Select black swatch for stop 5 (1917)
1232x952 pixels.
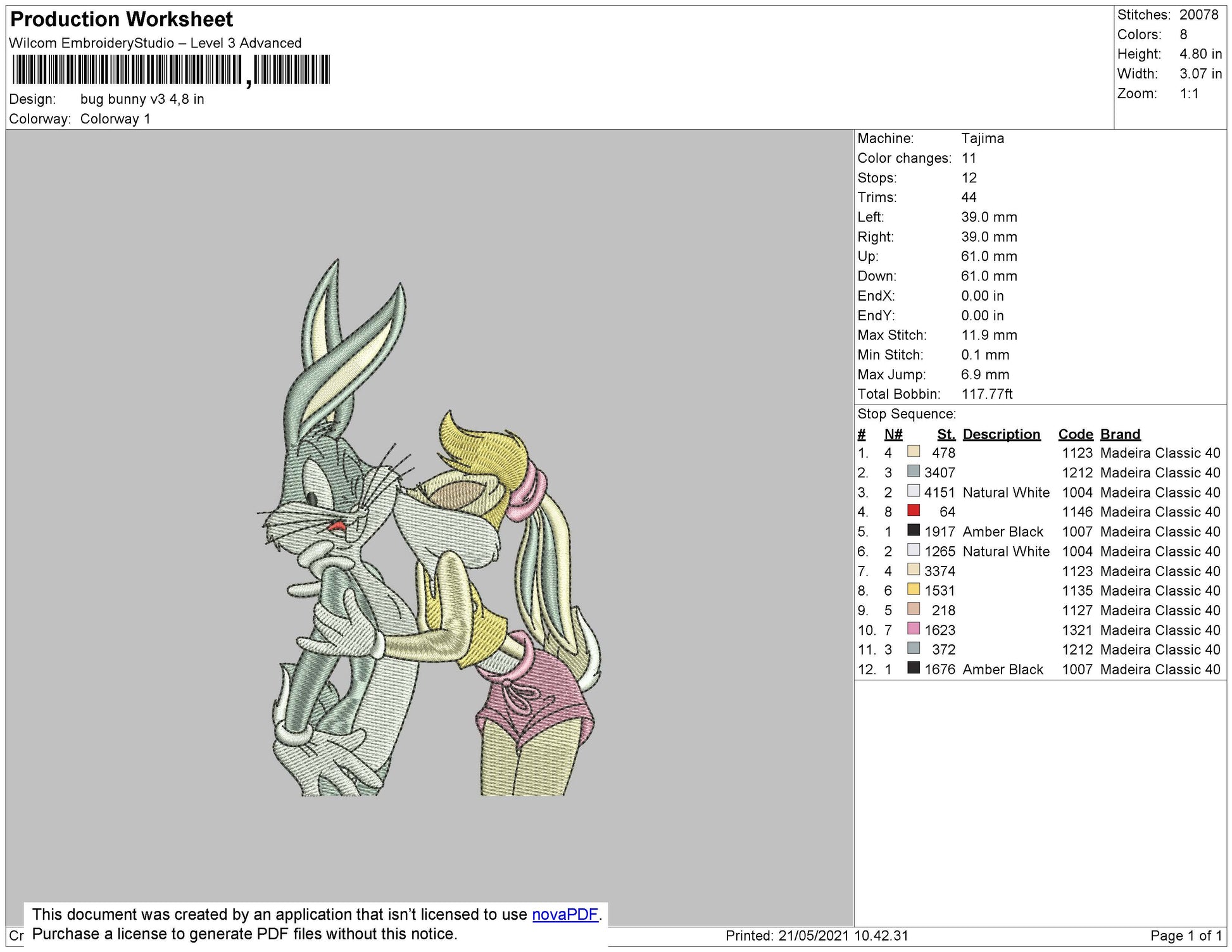[914, 530]
